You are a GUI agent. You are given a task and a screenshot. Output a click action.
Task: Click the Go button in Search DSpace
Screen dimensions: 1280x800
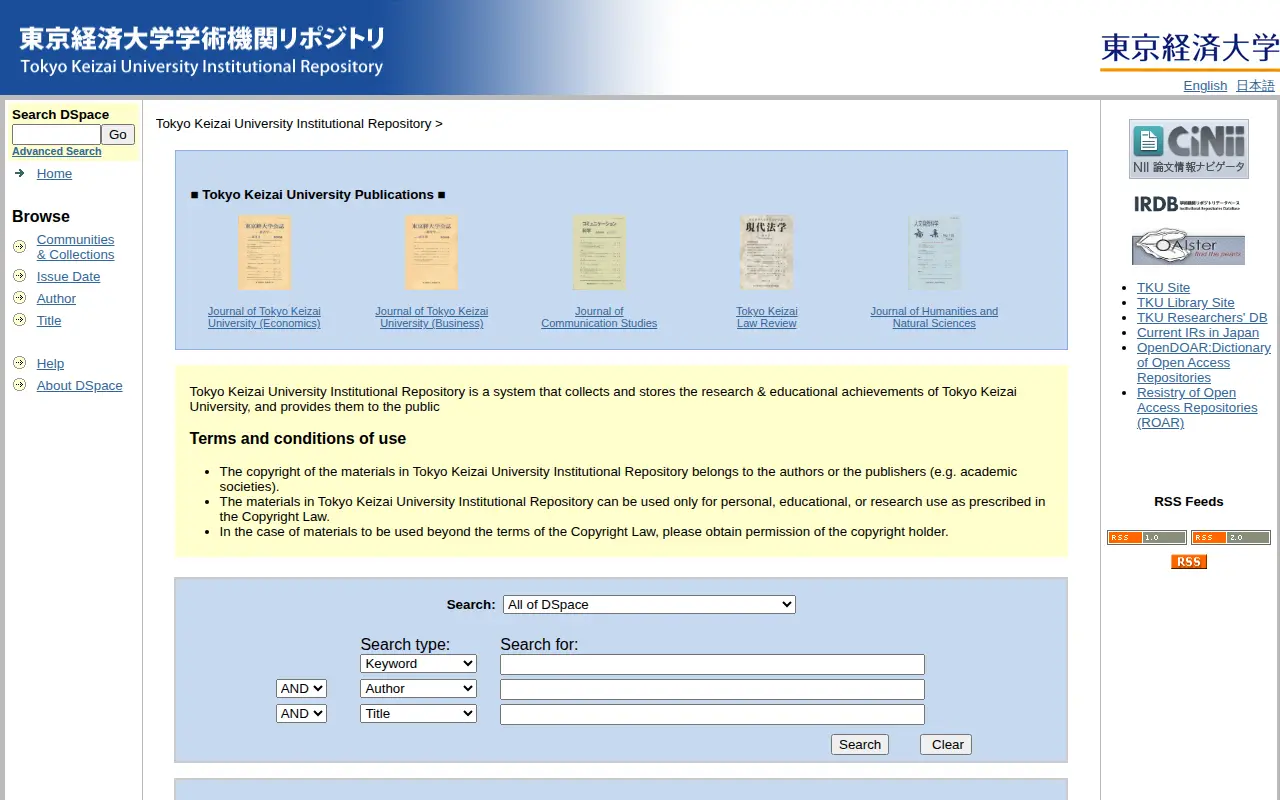(118, 134)
